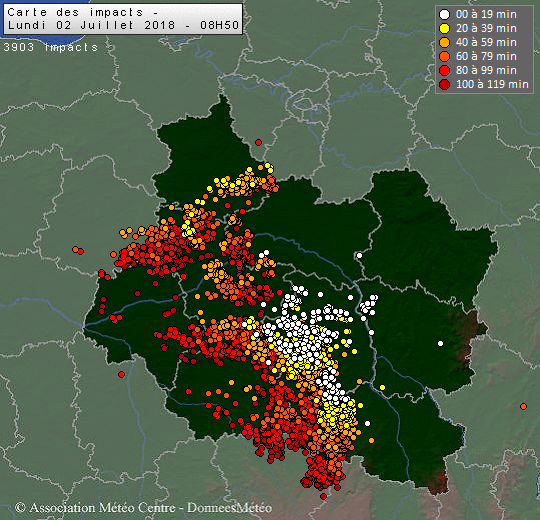
Task: Click the yellow 20 à 39 min legend swatch
Action: pos(445,29)
